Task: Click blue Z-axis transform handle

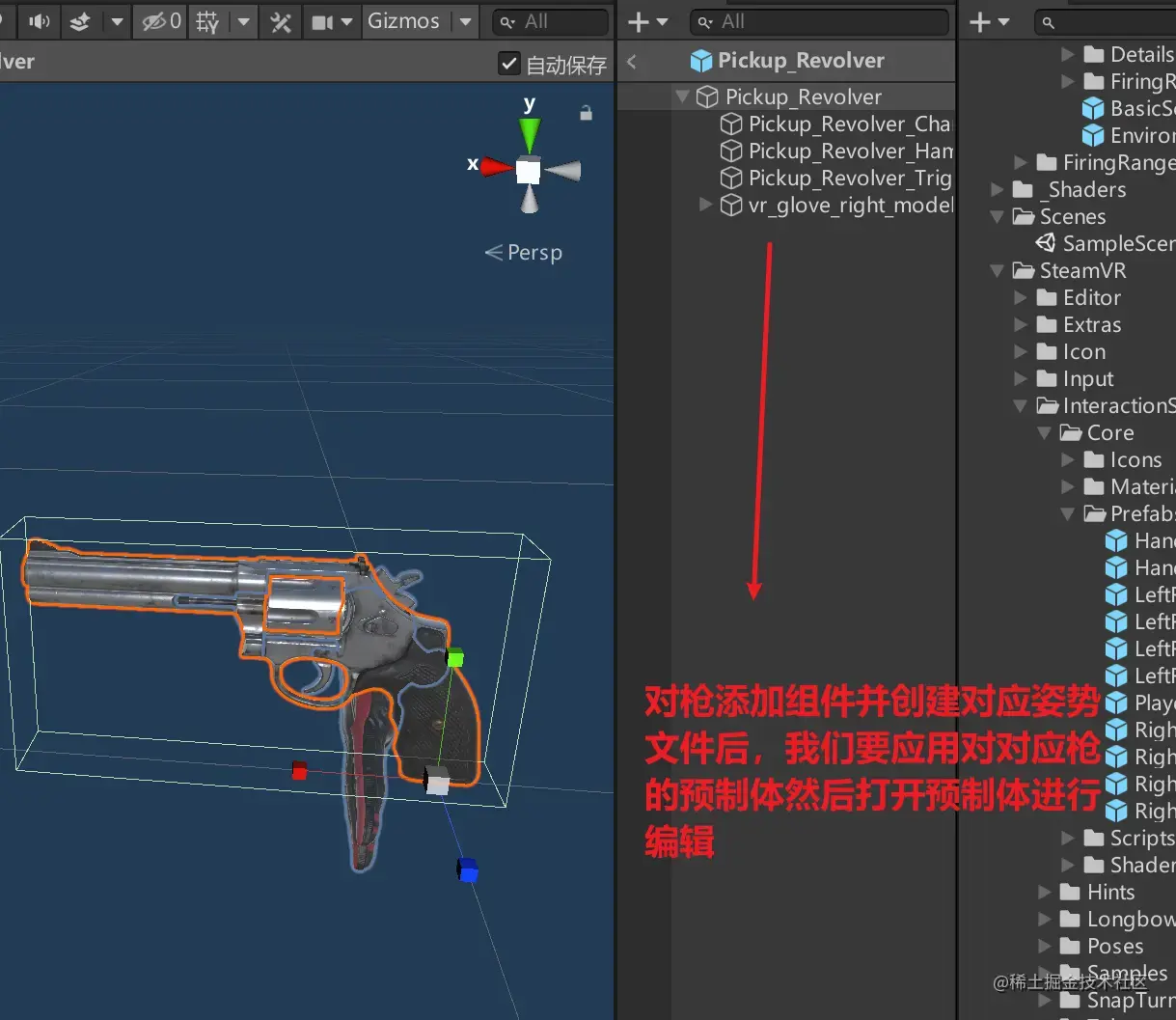Action: click(468, 869)
